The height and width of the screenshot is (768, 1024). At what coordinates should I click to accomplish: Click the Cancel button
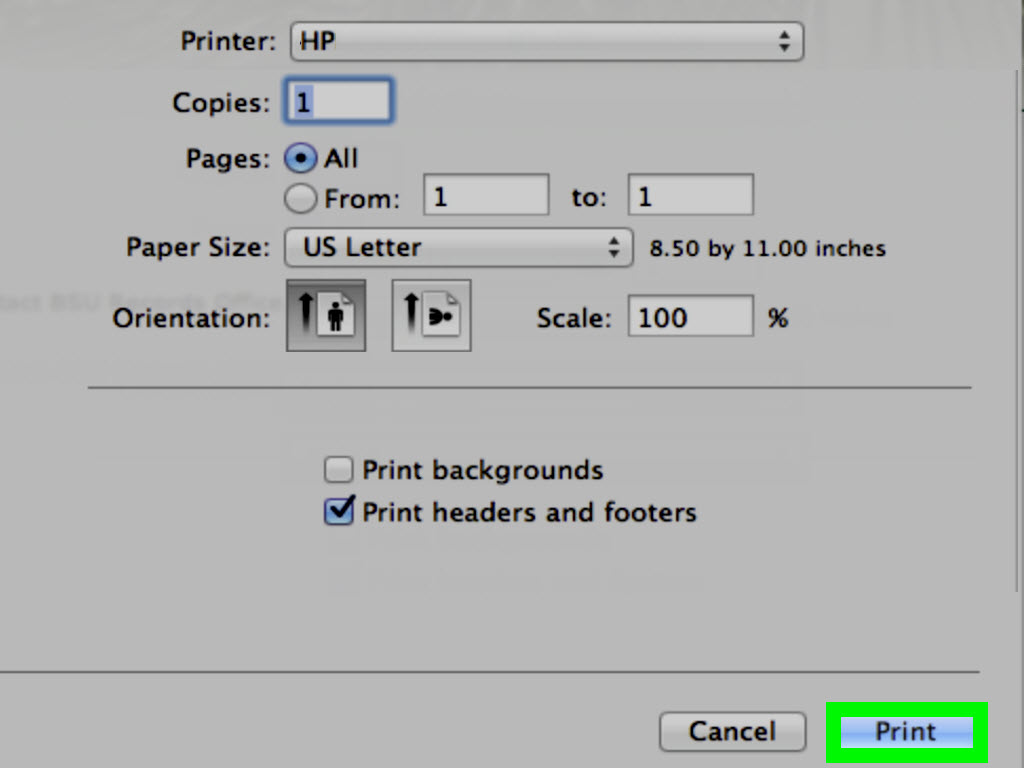(x=733, y=731)
